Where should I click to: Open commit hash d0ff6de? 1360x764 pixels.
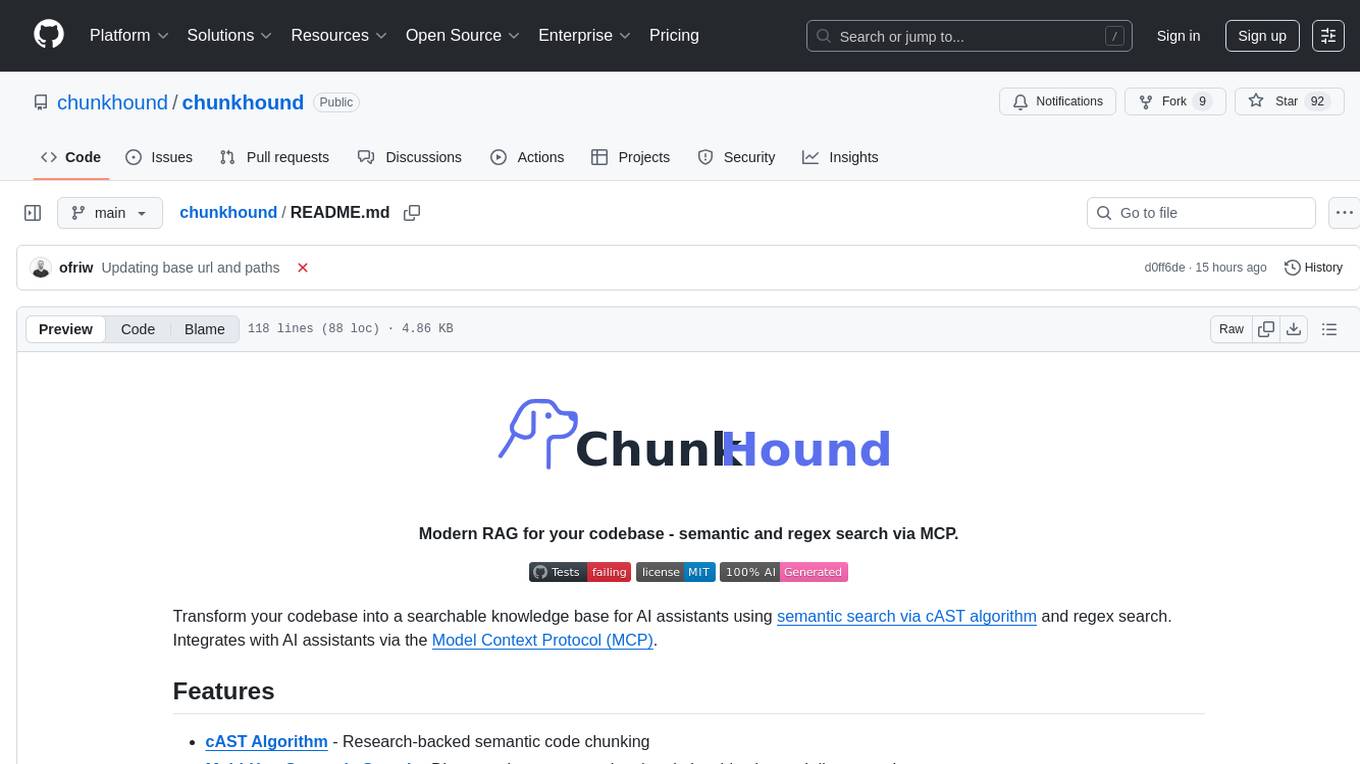1165,267
